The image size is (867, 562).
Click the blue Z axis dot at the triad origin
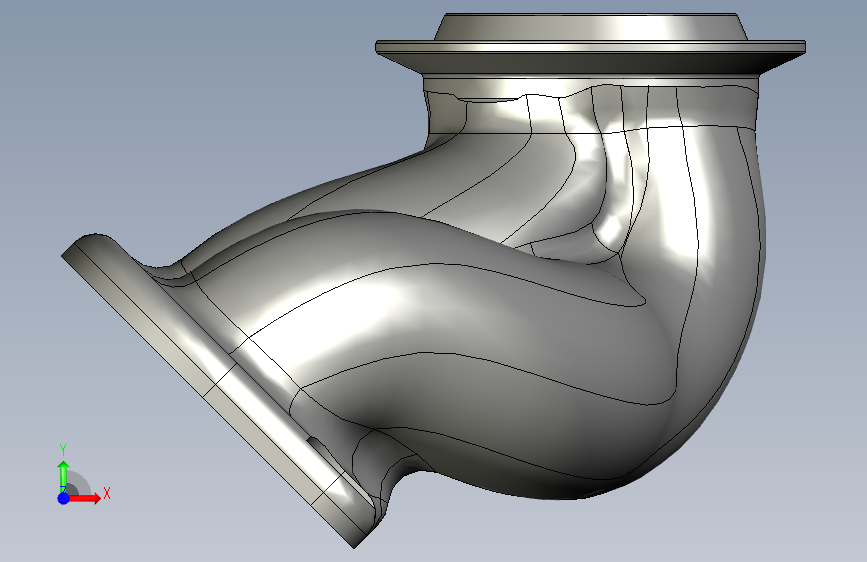(x=64, y=498)
